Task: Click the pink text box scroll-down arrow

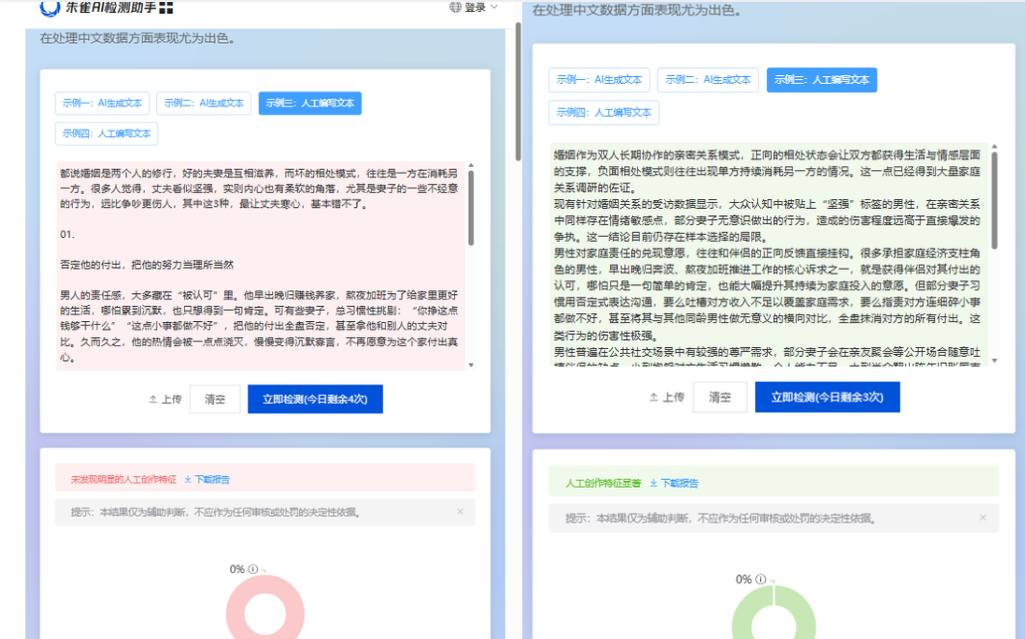Action: 471,365
